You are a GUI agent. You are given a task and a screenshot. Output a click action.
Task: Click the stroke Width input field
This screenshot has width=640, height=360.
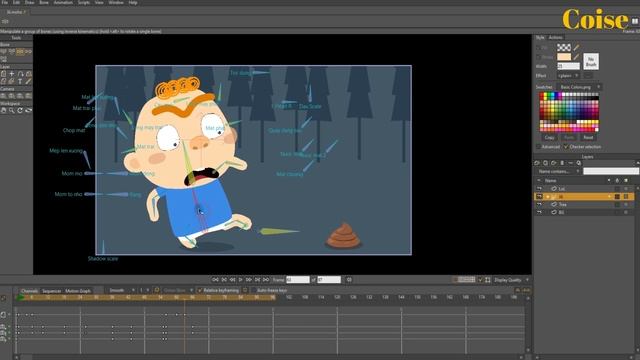568,66
